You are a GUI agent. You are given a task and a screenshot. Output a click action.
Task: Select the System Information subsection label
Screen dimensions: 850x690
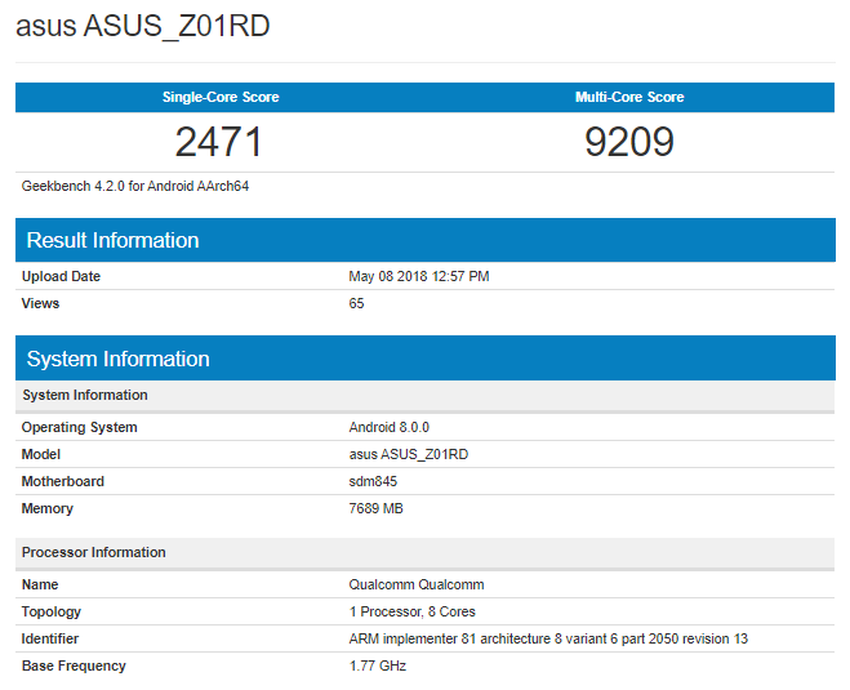[x=84, y=395]
